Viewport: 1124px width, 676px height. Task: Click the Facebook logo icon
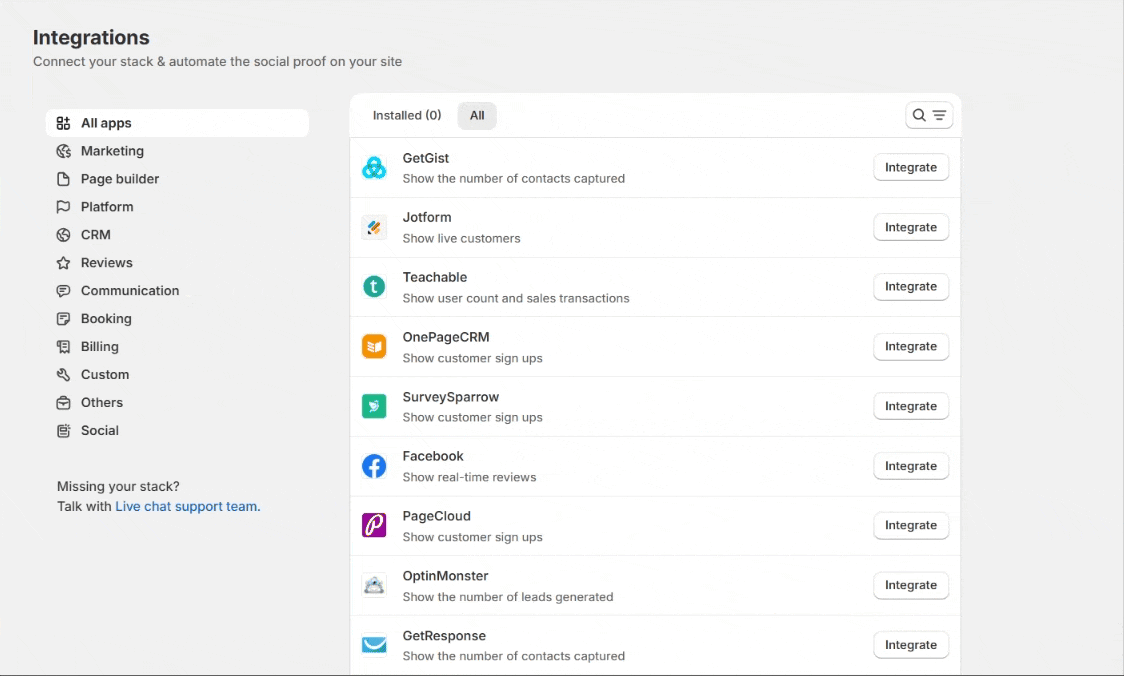pyautogui.click(x=373, y=466)
